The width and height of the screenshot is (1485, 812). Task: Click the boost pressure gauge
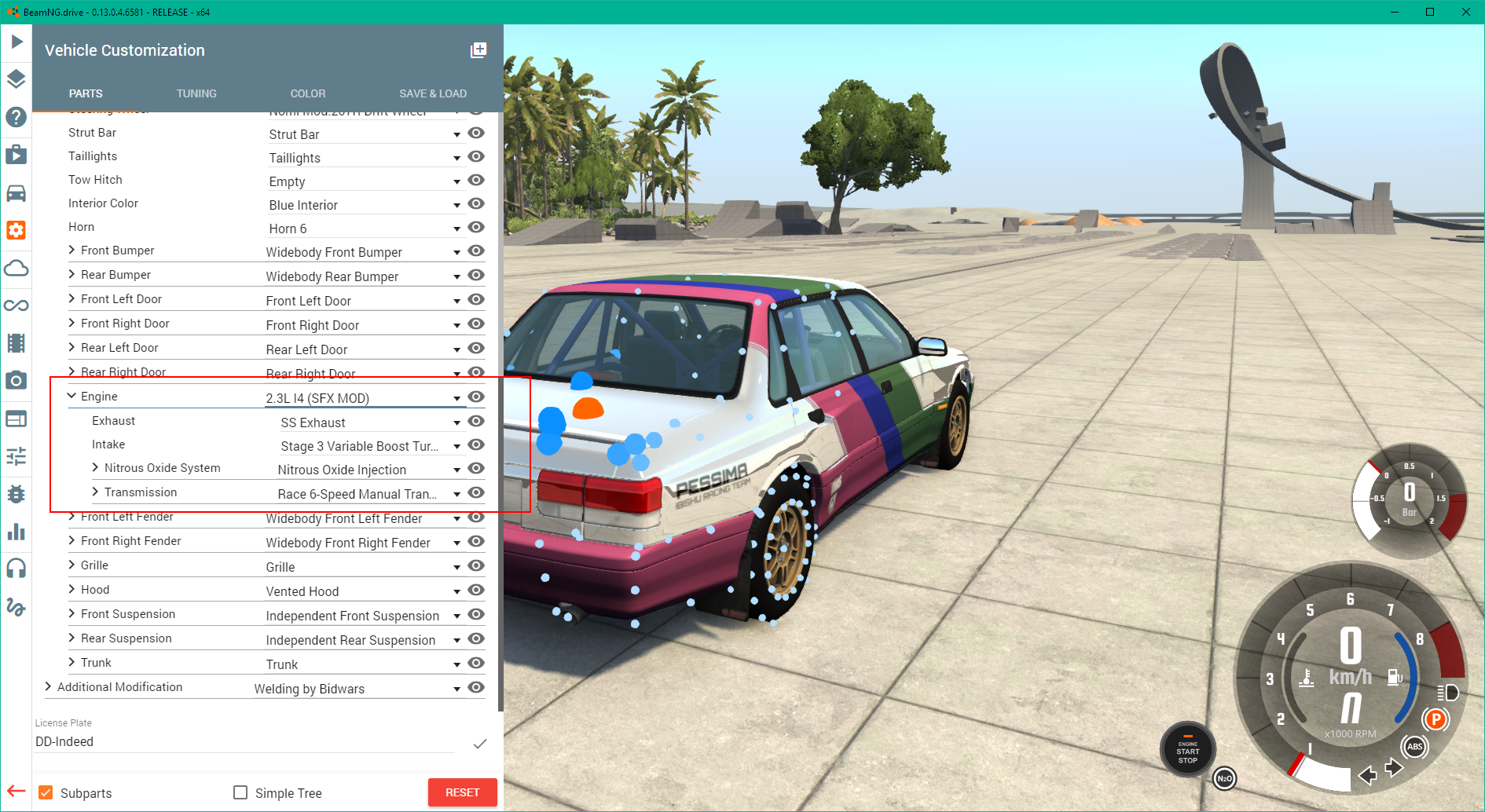click(1410, 499)
